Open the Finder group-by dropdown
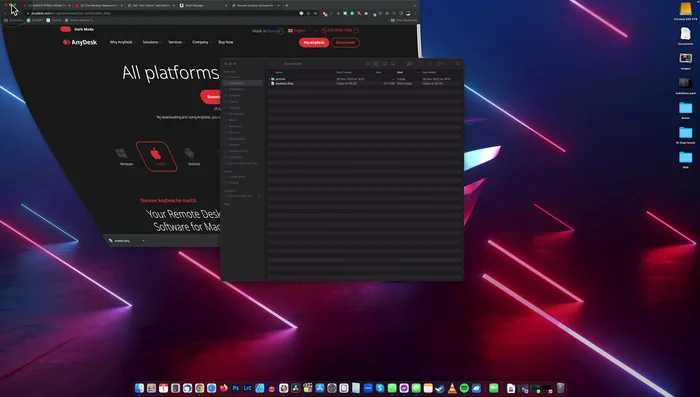The image size is (700, 397). [x=411, y=64]
